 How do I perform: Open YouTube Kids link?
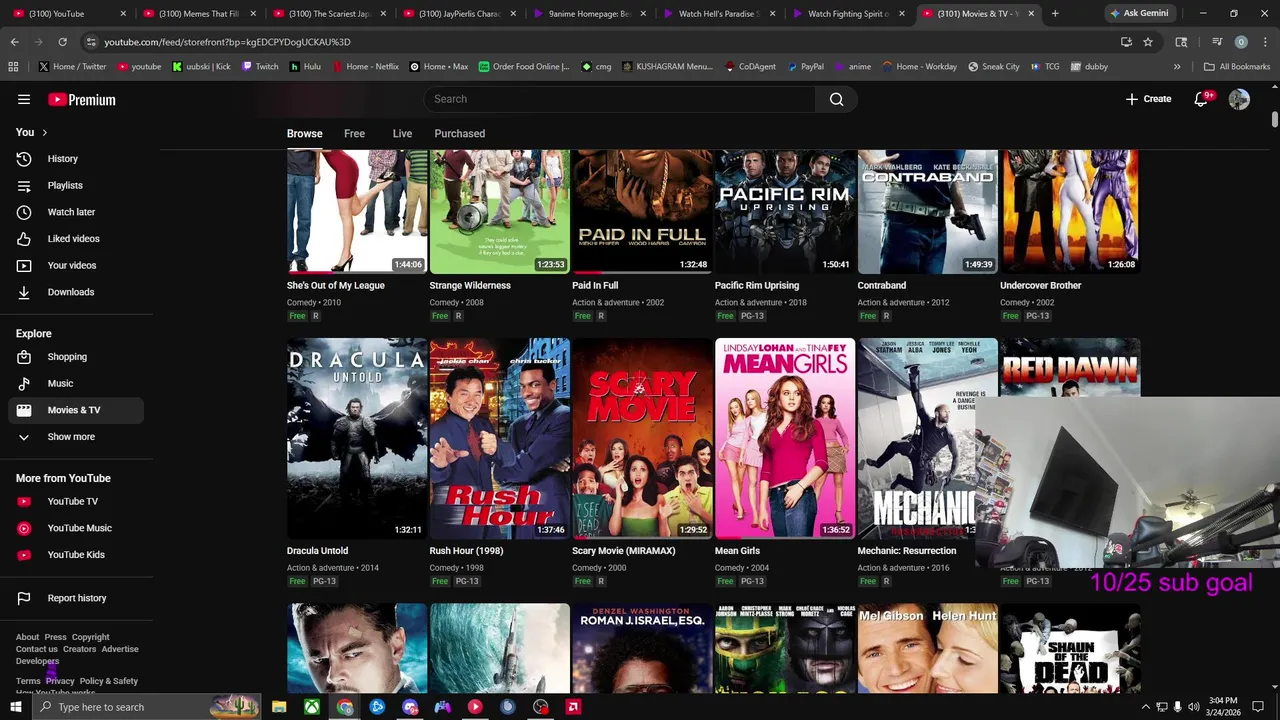pos(76,555)
